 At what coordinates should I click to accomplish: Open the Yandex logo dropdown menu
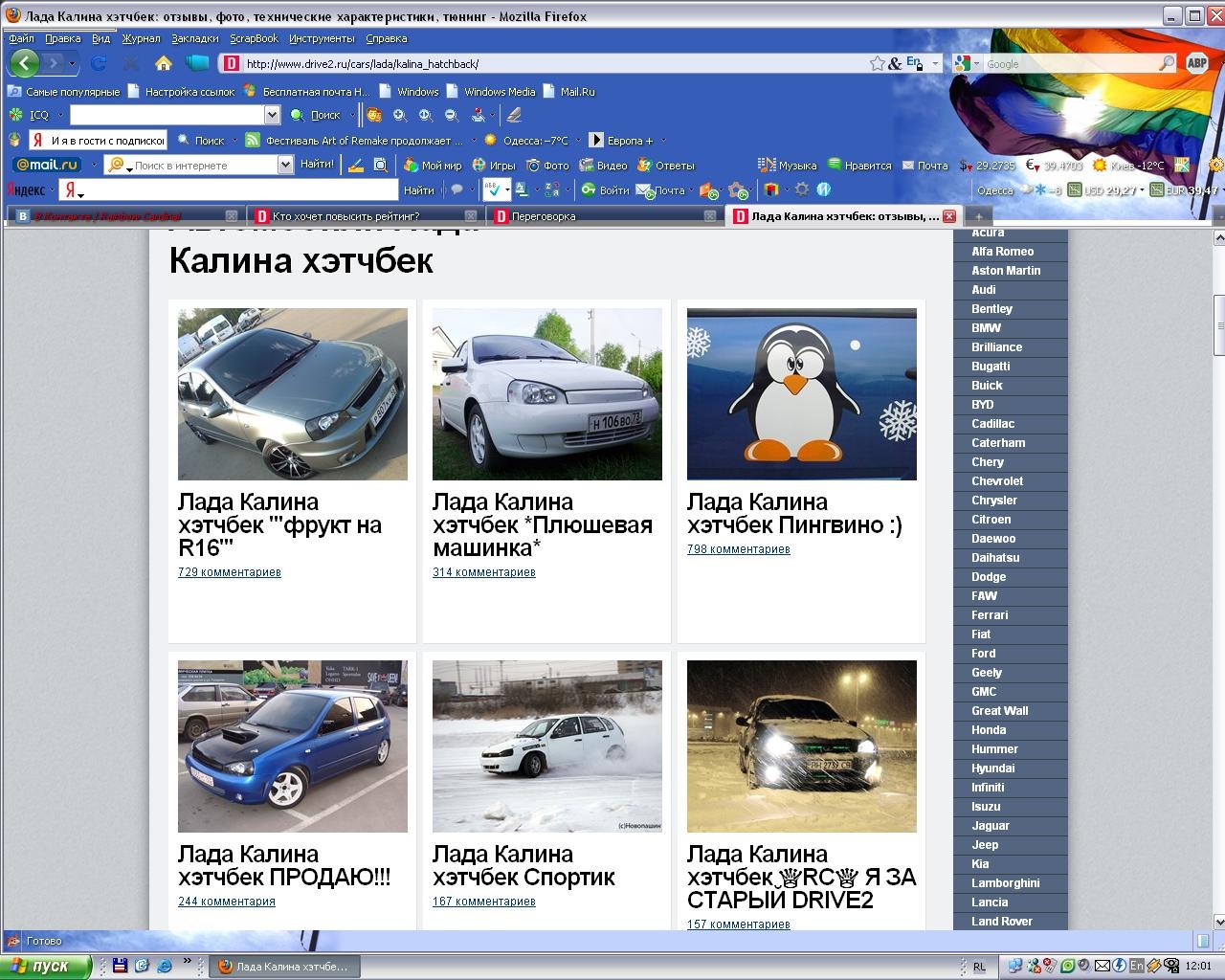[53, 189]
